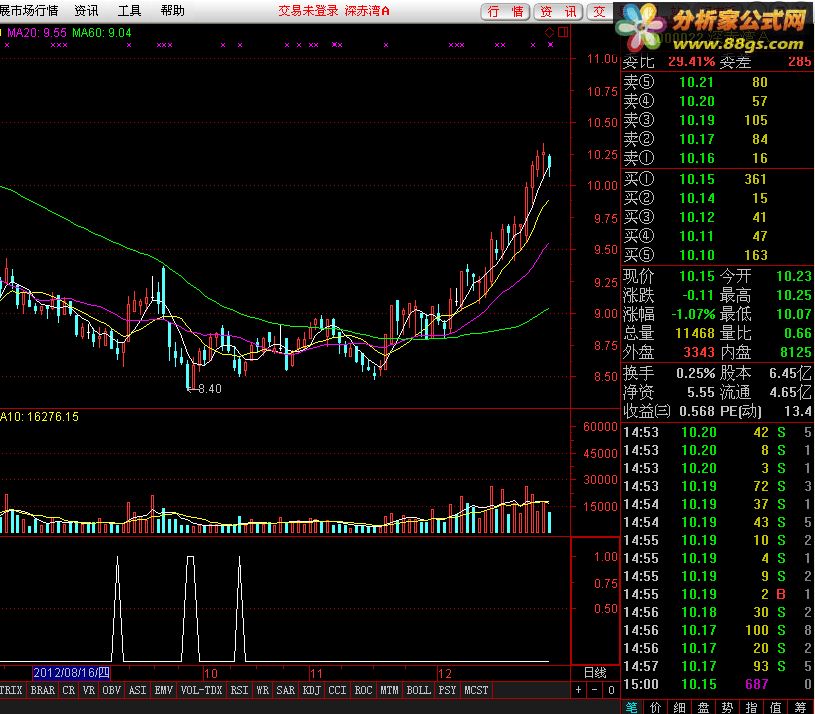The height and width of the screenshot is (714, 815).
Task: Click the 8.40 low price label
Action: [x=210, y=389]
